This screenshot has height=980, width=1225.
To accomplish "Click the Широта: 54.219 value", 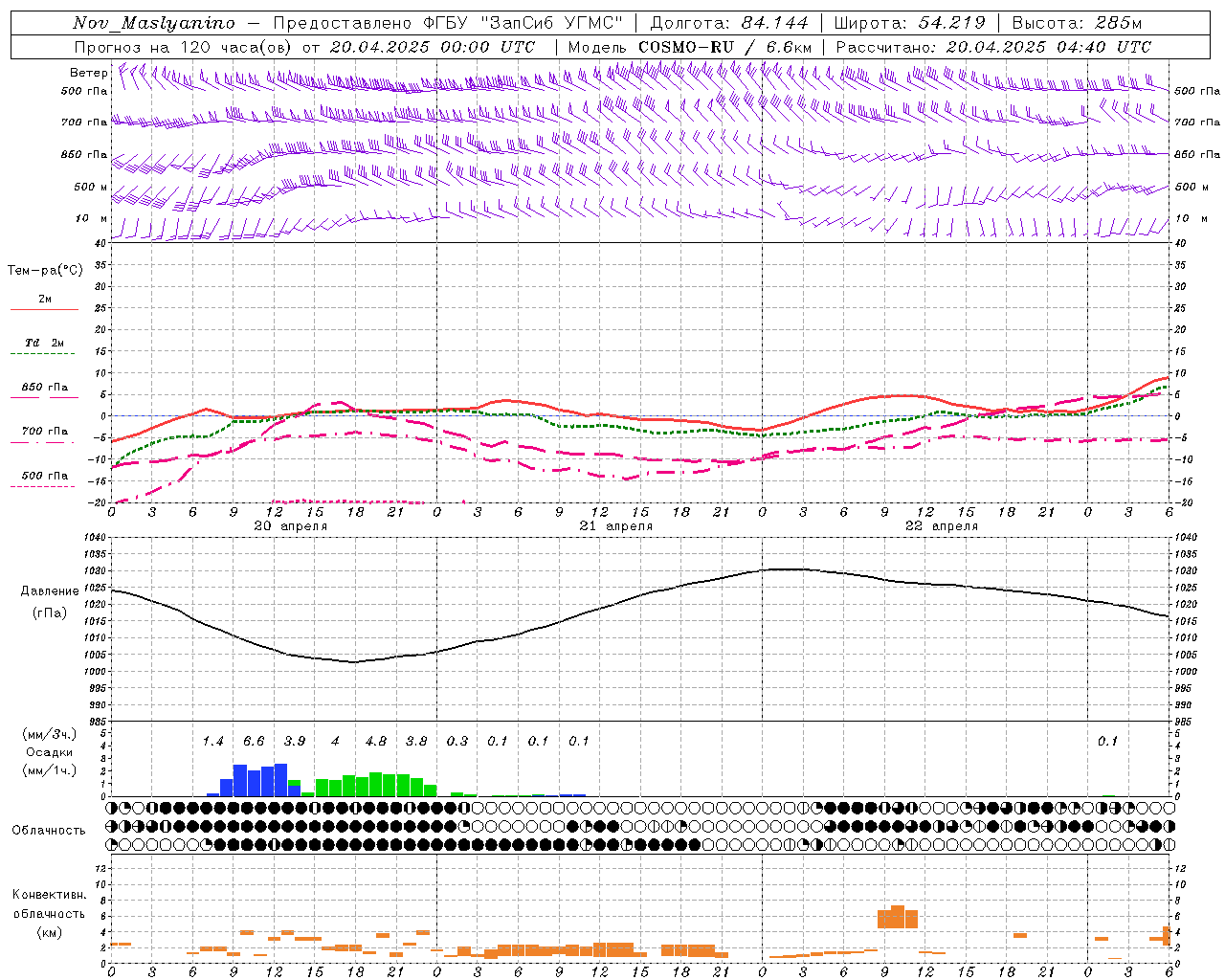I will click(x=909, y=23).
